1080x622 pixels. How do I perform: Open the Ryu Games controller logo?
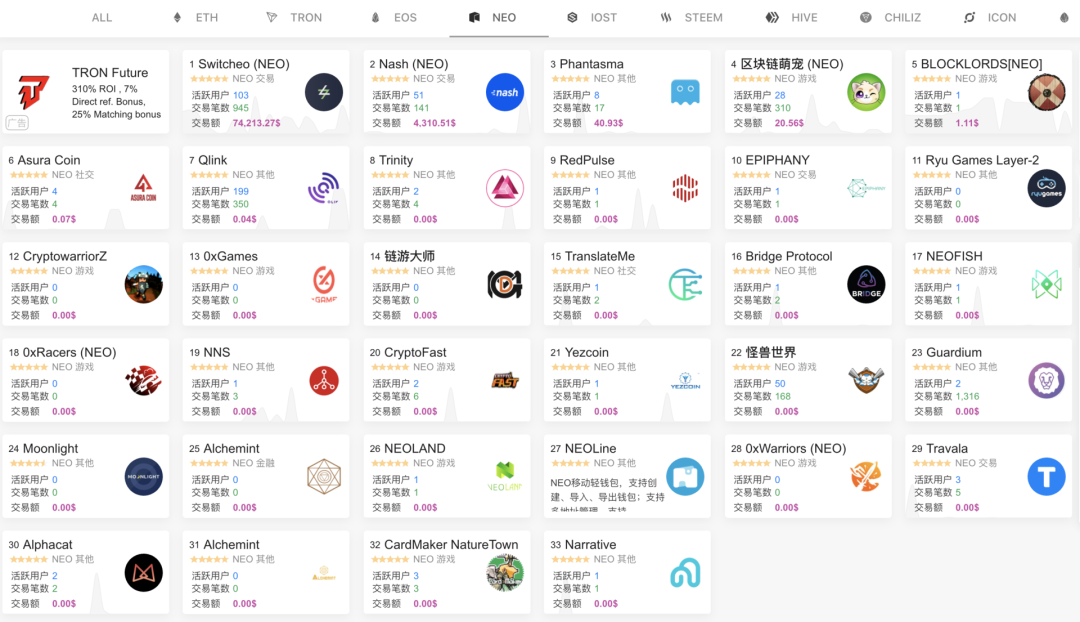pyautogui.click(x=1046, y=188)
